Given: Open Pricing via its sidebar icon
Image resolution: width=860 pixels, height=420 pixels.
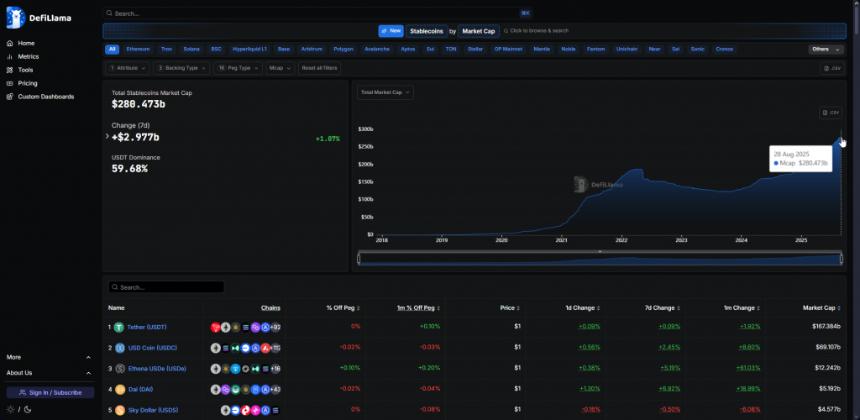Looking at the screenshot, I should point(10,83).
